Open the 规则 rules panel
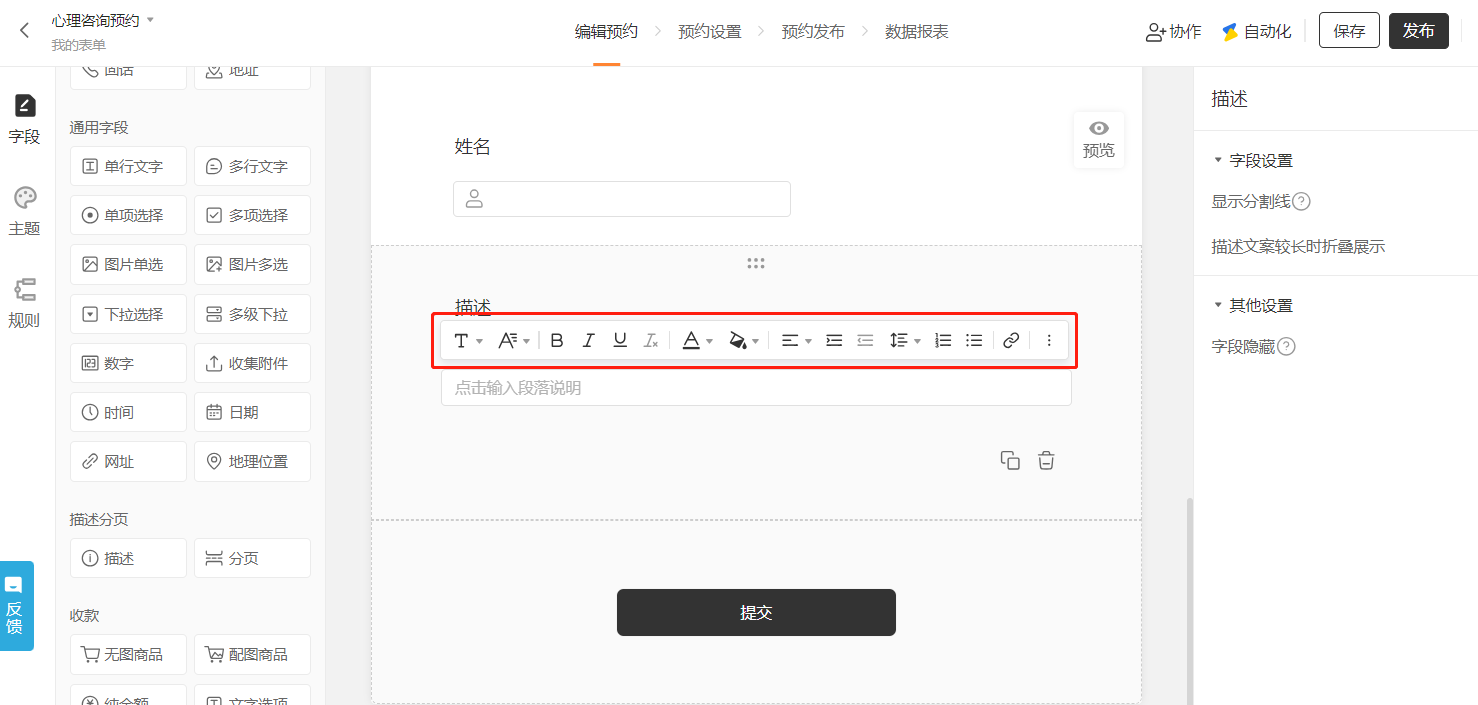Image resolution: width=1478 pixels, height=705 pixels. (x=25, y=304)
